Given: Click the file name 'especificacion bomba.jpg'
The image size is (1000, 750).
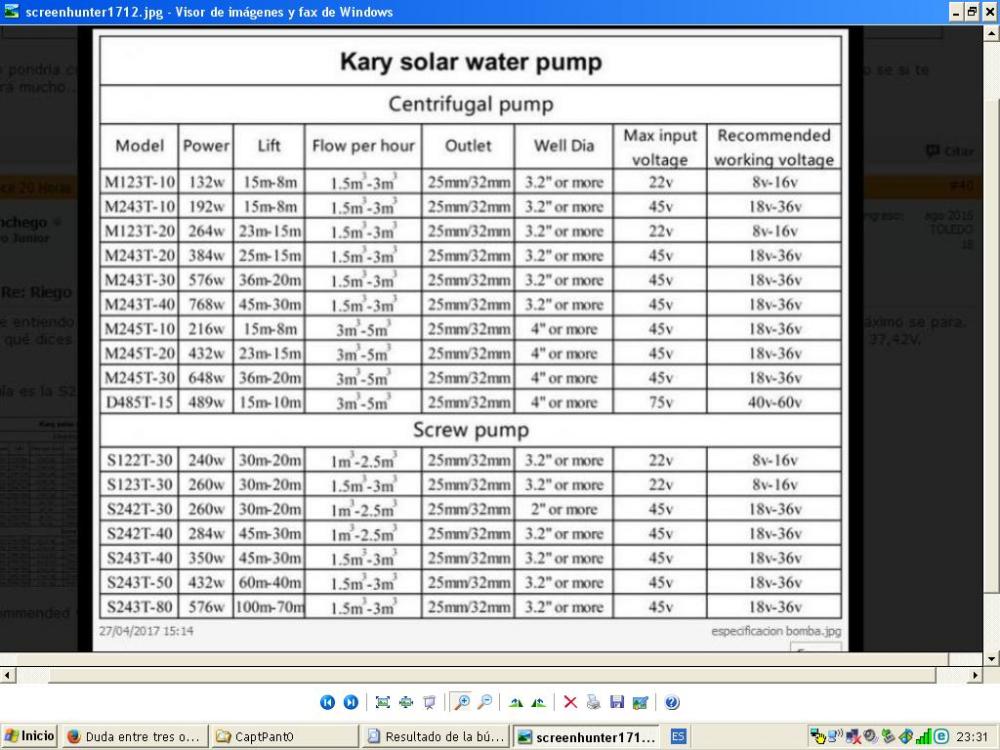Looking at the screenshot, I should tap(776, 631).
